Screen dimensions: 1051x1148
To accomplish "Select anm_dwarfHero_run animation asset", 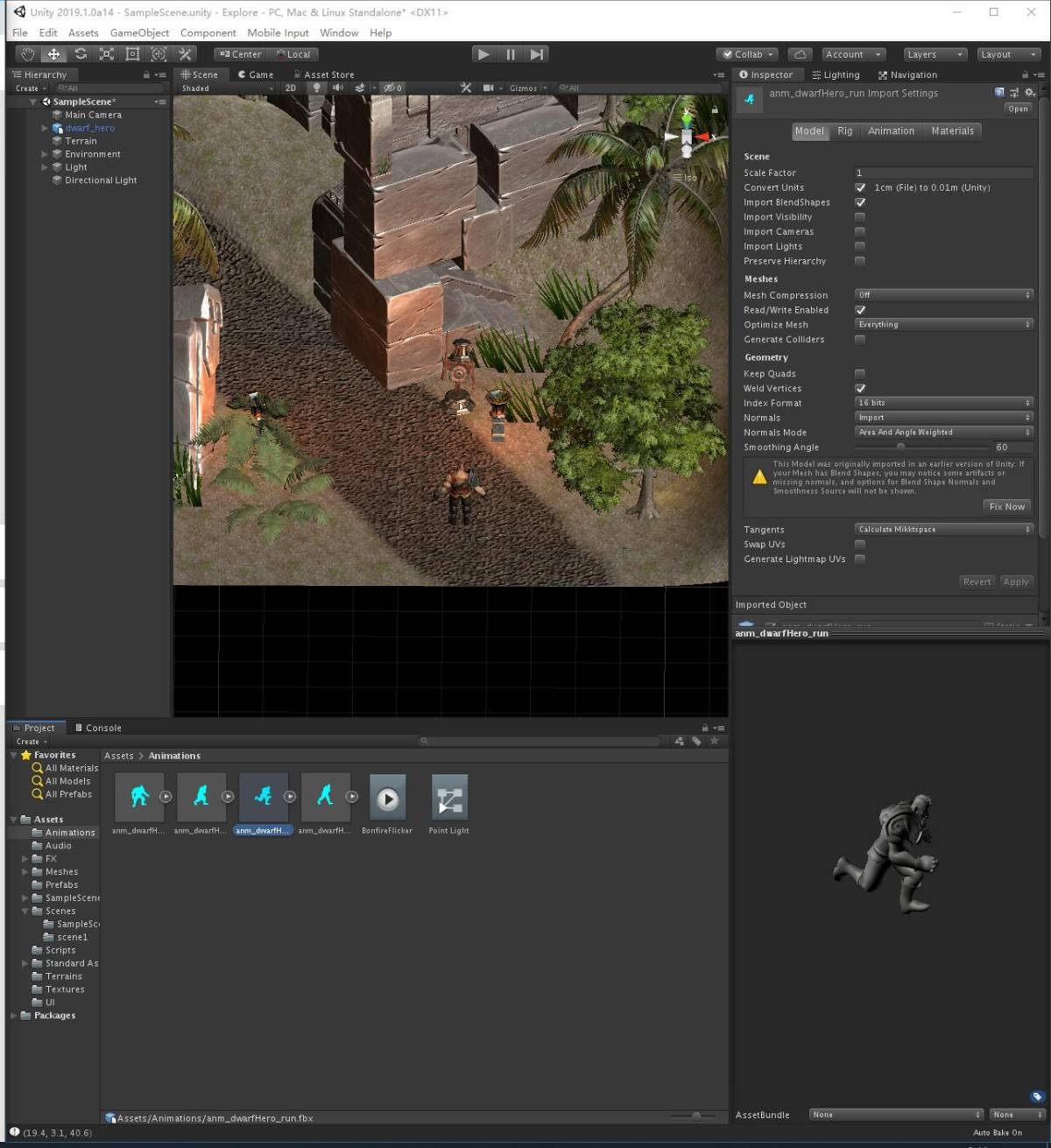I will [x=263, y=803].
